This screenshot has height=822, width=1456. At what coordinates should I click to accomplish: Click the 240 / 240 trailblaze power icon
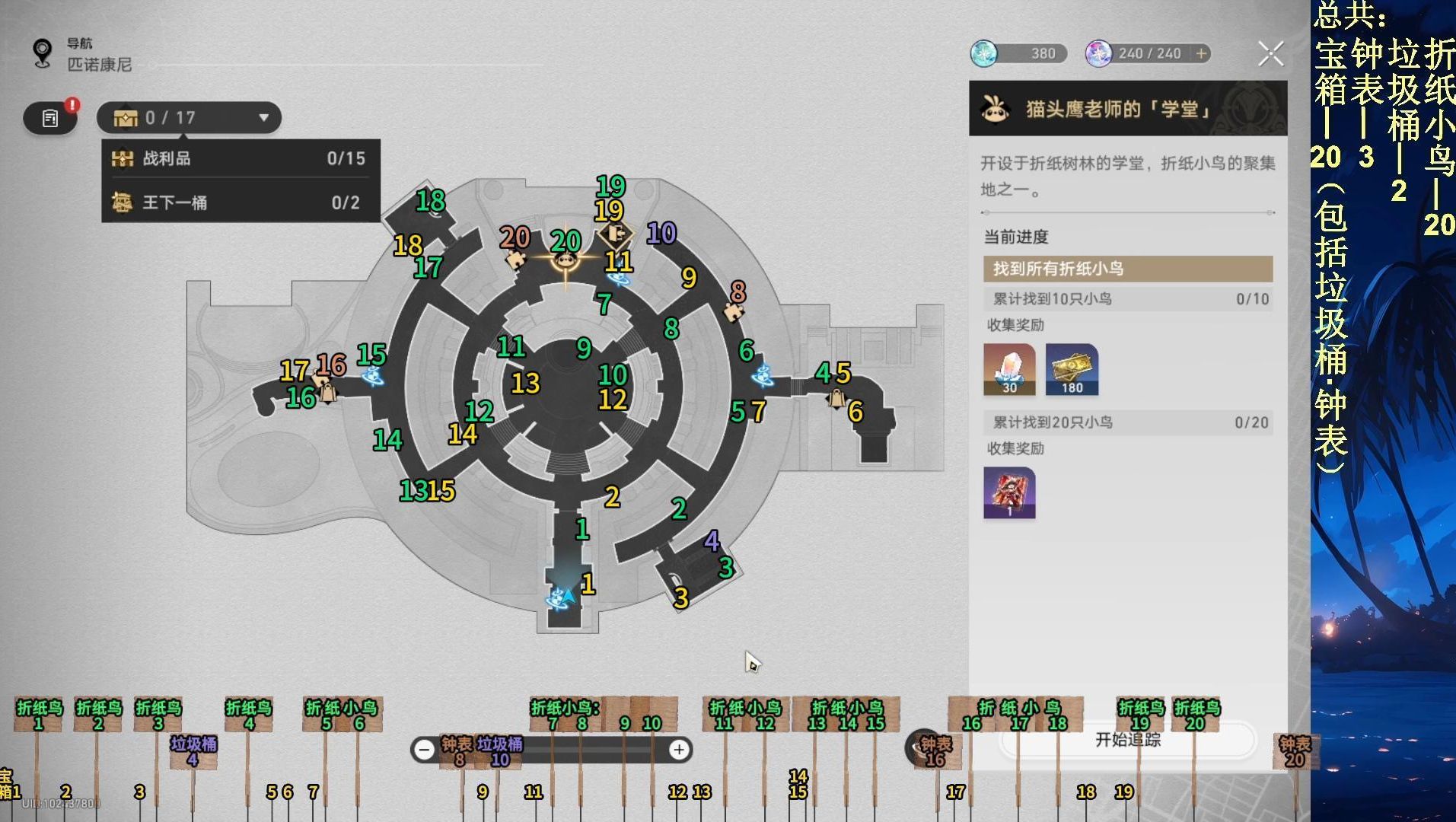[x=1098, y=53]
